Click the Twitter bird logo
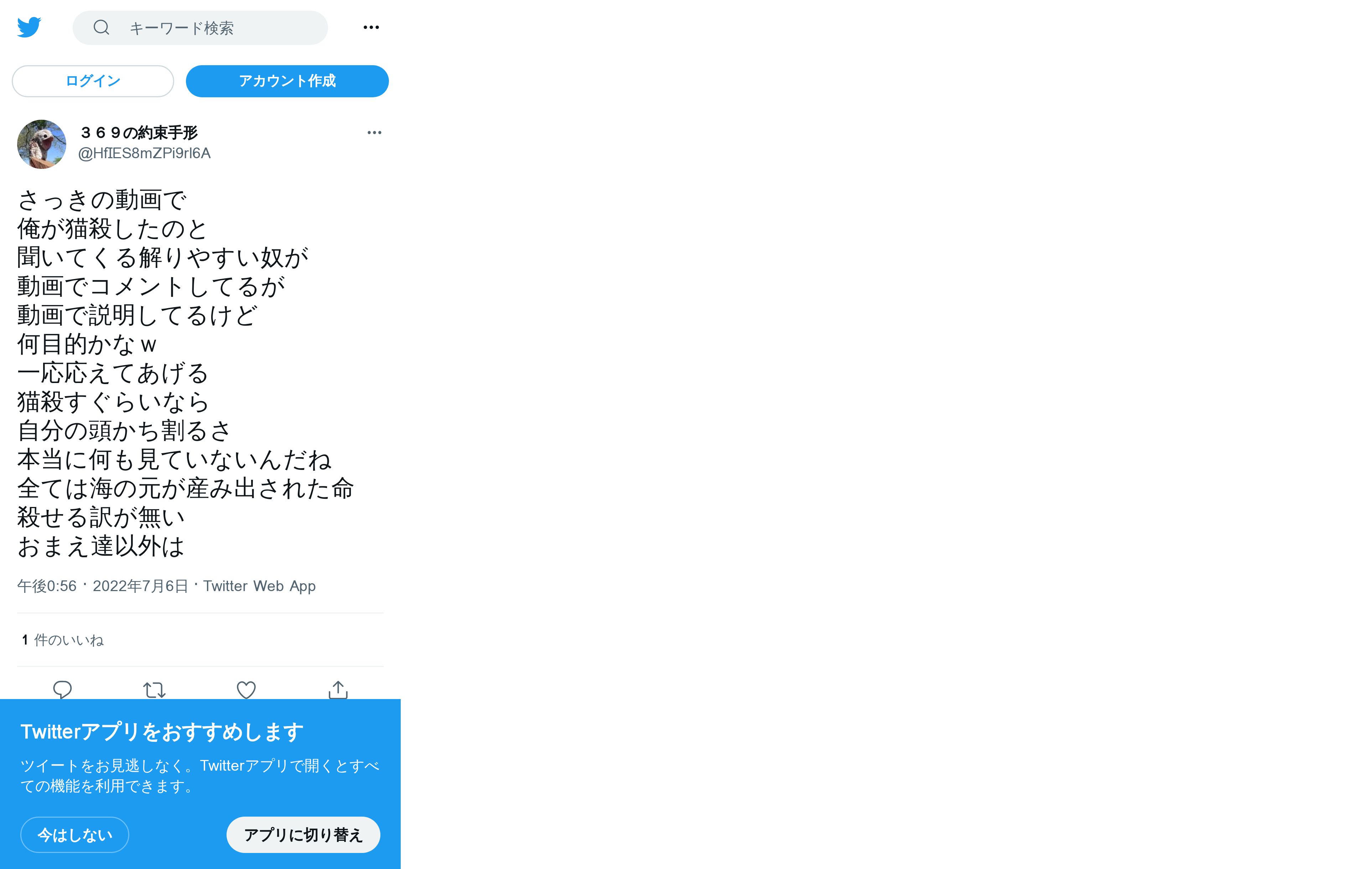The width and height of the screenshot is (1372, 869). click(29, 27)
